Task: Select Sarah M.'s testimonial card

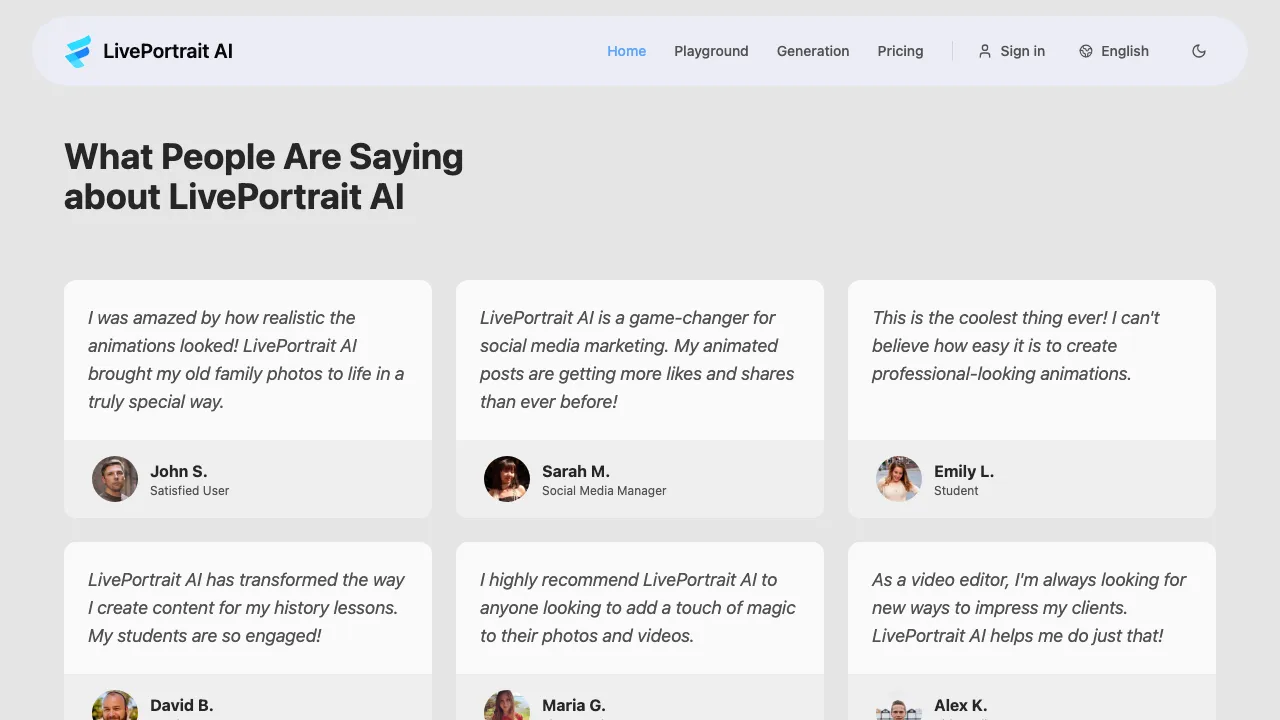Action: click(x=639, y=398)
